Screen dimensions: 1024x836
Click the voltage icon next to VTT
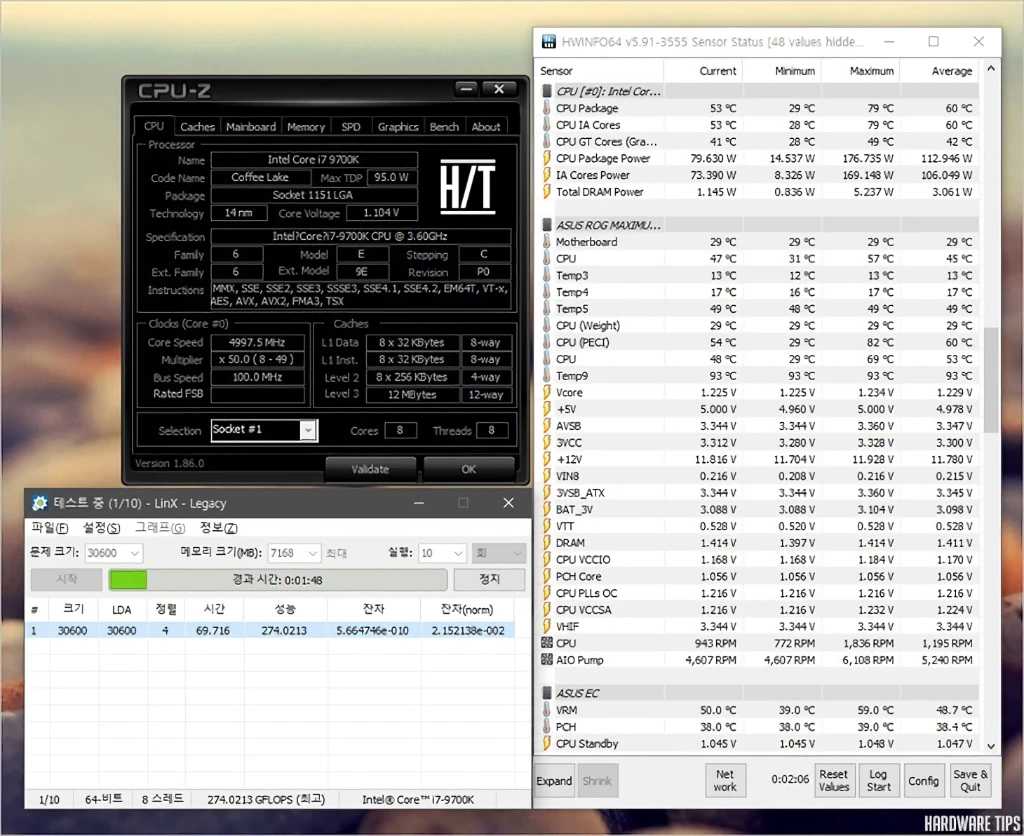(547, 526)
